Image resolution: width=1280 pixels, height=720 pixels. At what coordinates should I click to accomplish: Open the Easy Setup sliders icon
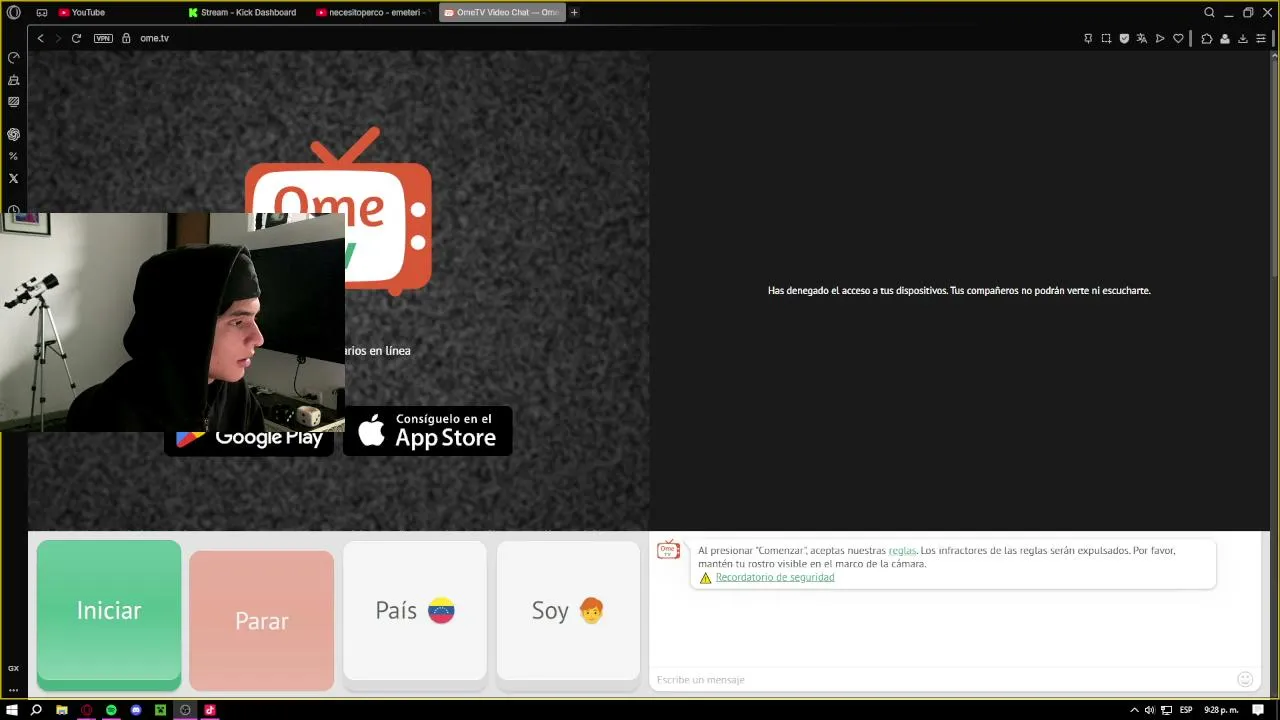(x=1261, y=38)
